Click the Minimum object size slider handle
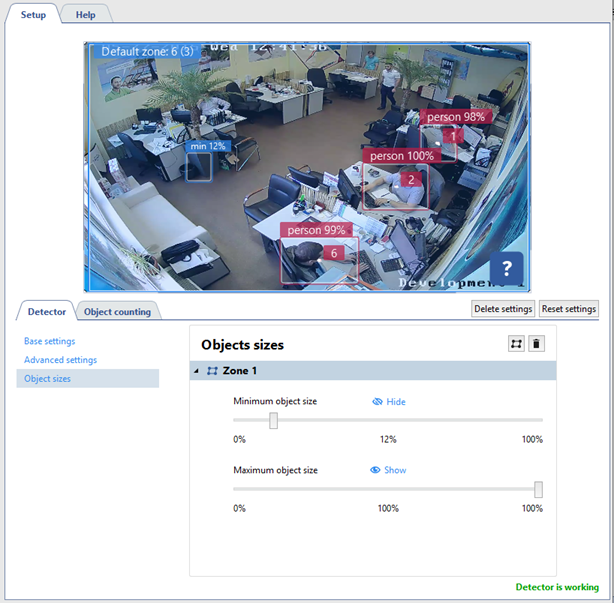 (273, 421)
